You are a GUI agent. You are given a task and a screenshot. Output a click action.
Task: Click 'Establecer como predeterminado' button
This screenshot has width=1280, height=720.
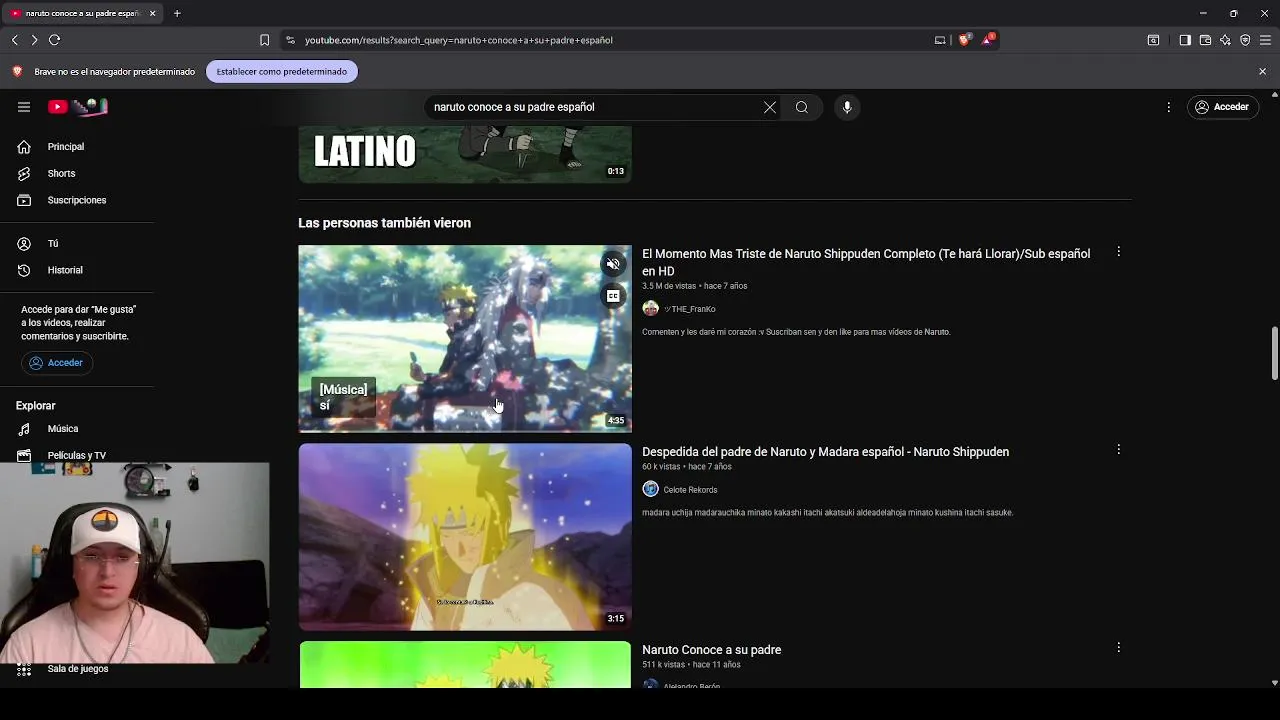tap(282, 71)
